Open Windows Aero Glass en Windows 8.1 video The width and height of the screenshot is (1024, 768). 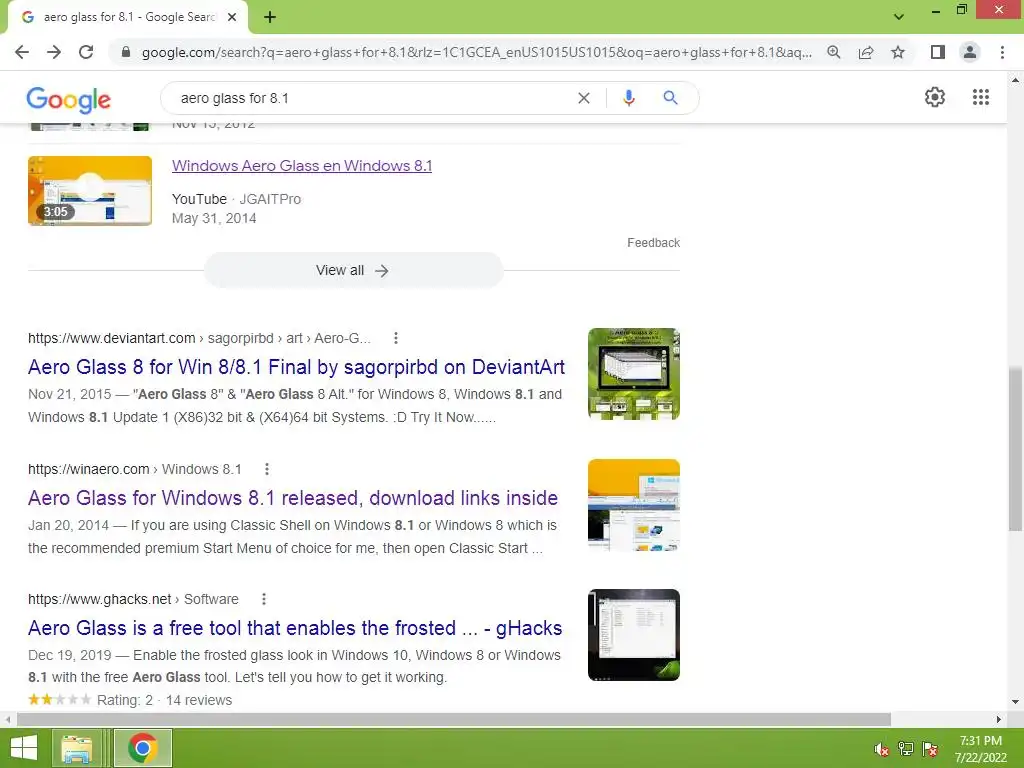pyautogui.click(x=302, y=166)
